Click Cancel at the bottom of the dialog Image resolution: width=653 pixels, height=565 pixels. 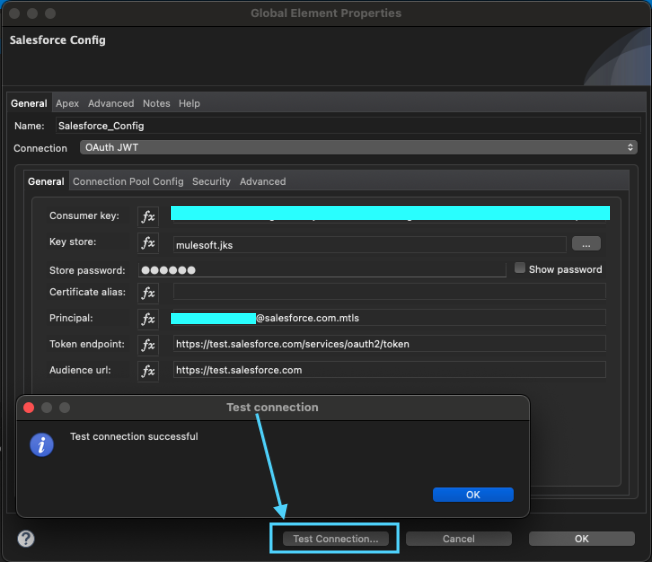(x=458, y=539)
